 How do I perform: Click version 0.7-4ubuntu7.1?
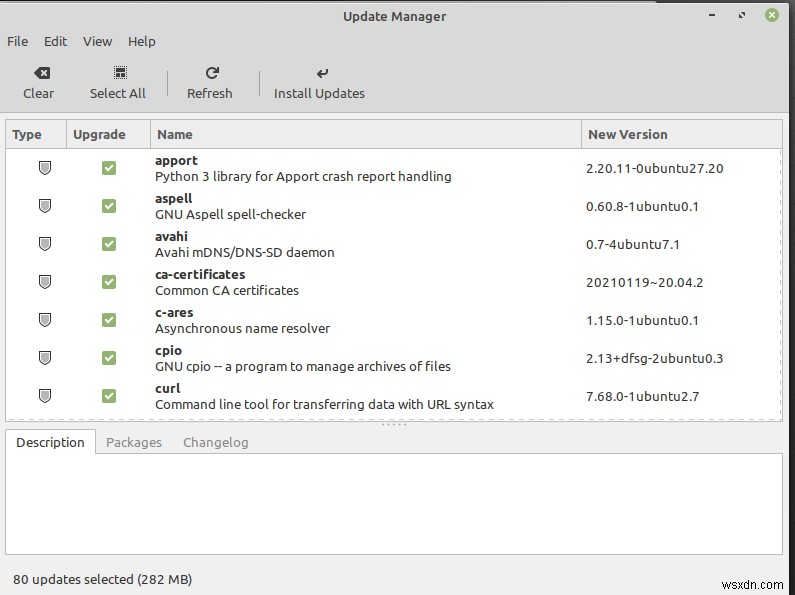pos(633,244)
